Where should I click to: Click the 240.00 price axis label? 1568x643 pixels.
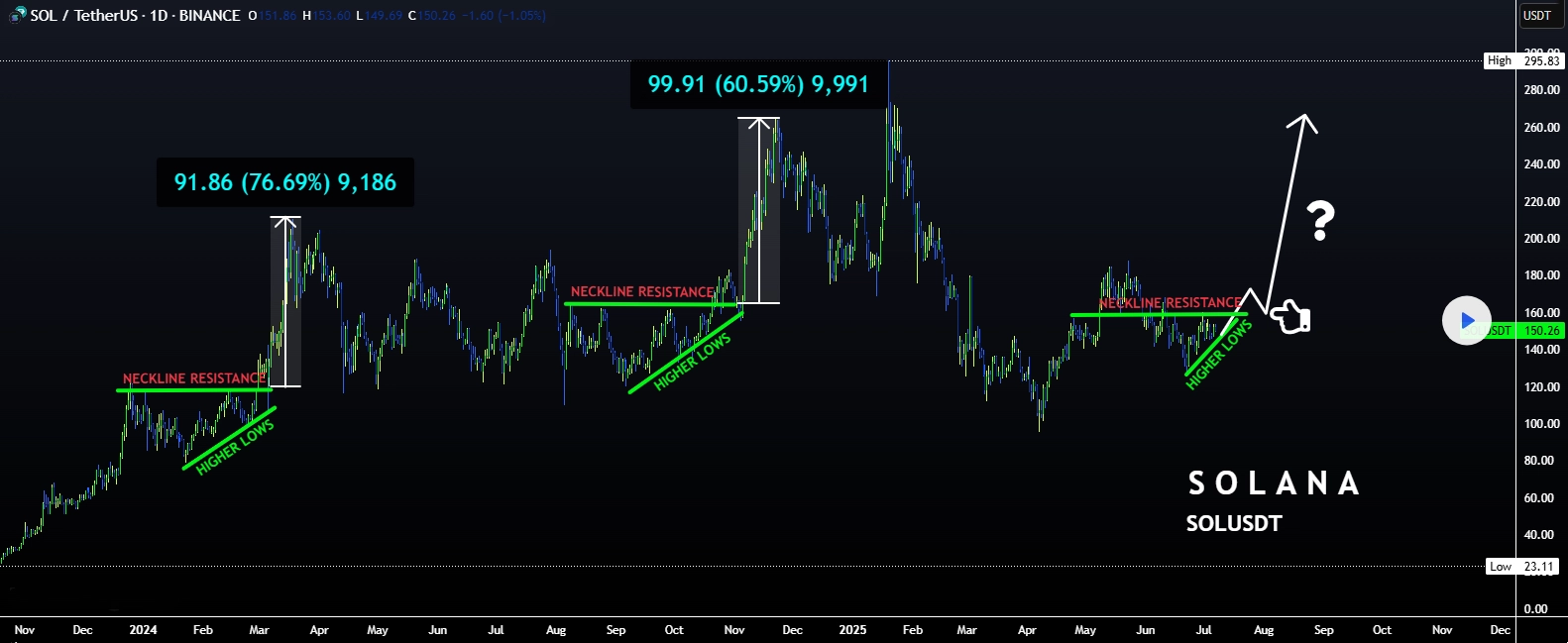(x=1542, y=164)
